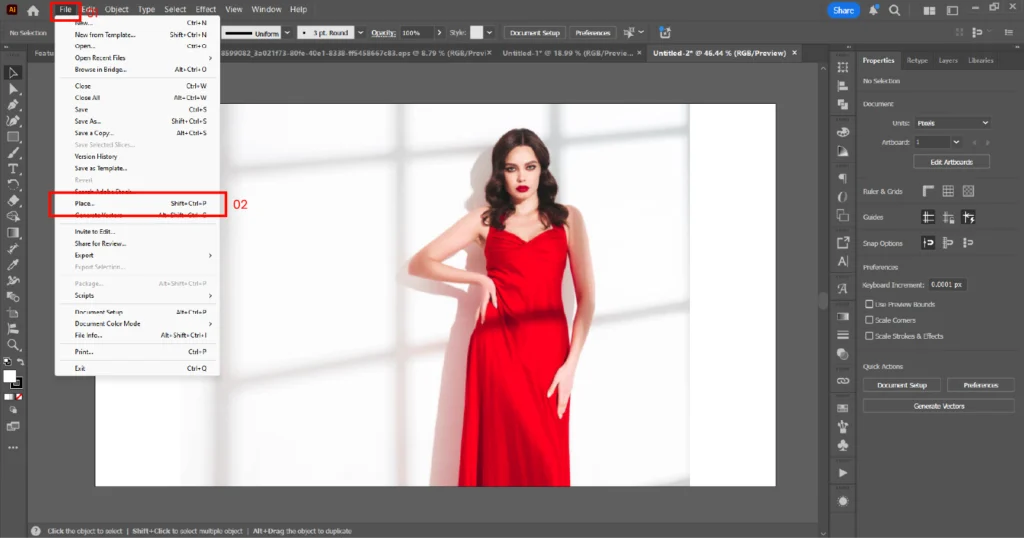
Task: Open the Align panel icon in dock
Action: point(843,86)
